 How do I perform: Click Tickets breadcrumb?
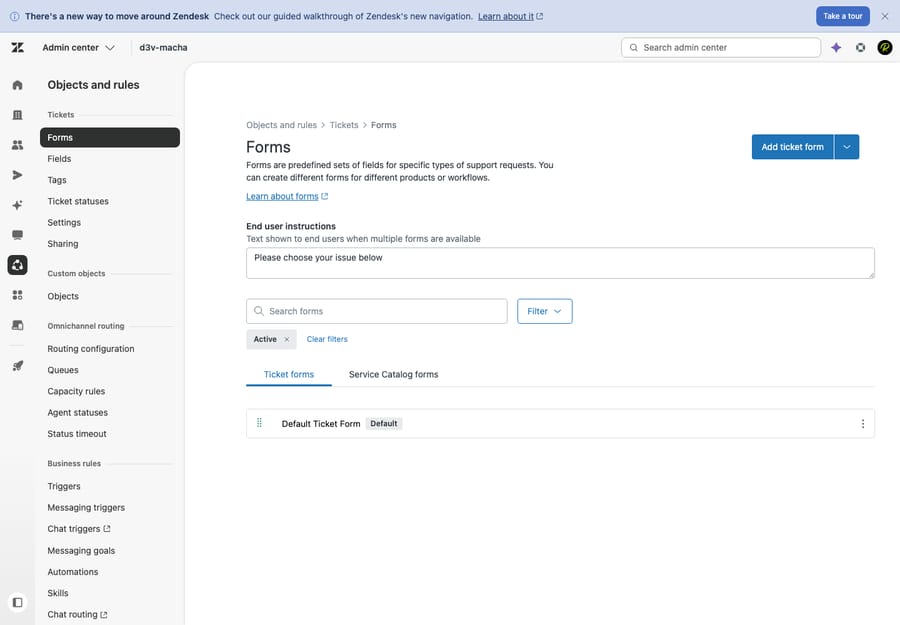(344, 125)
